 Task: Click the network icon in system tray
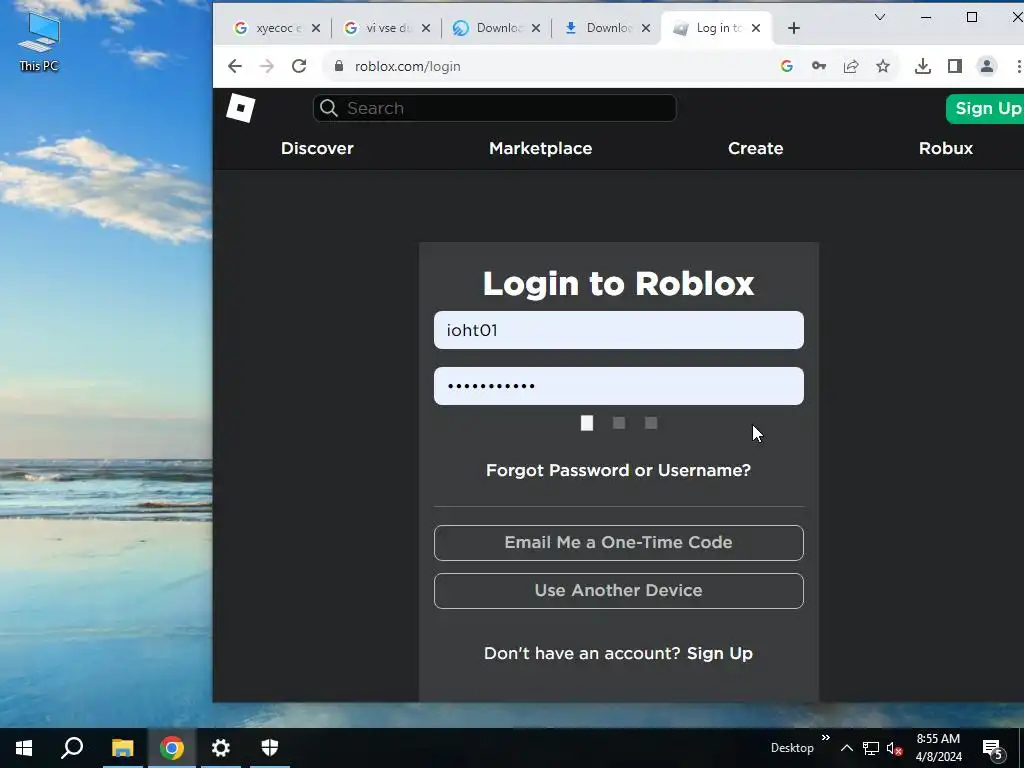pos(871,748)
